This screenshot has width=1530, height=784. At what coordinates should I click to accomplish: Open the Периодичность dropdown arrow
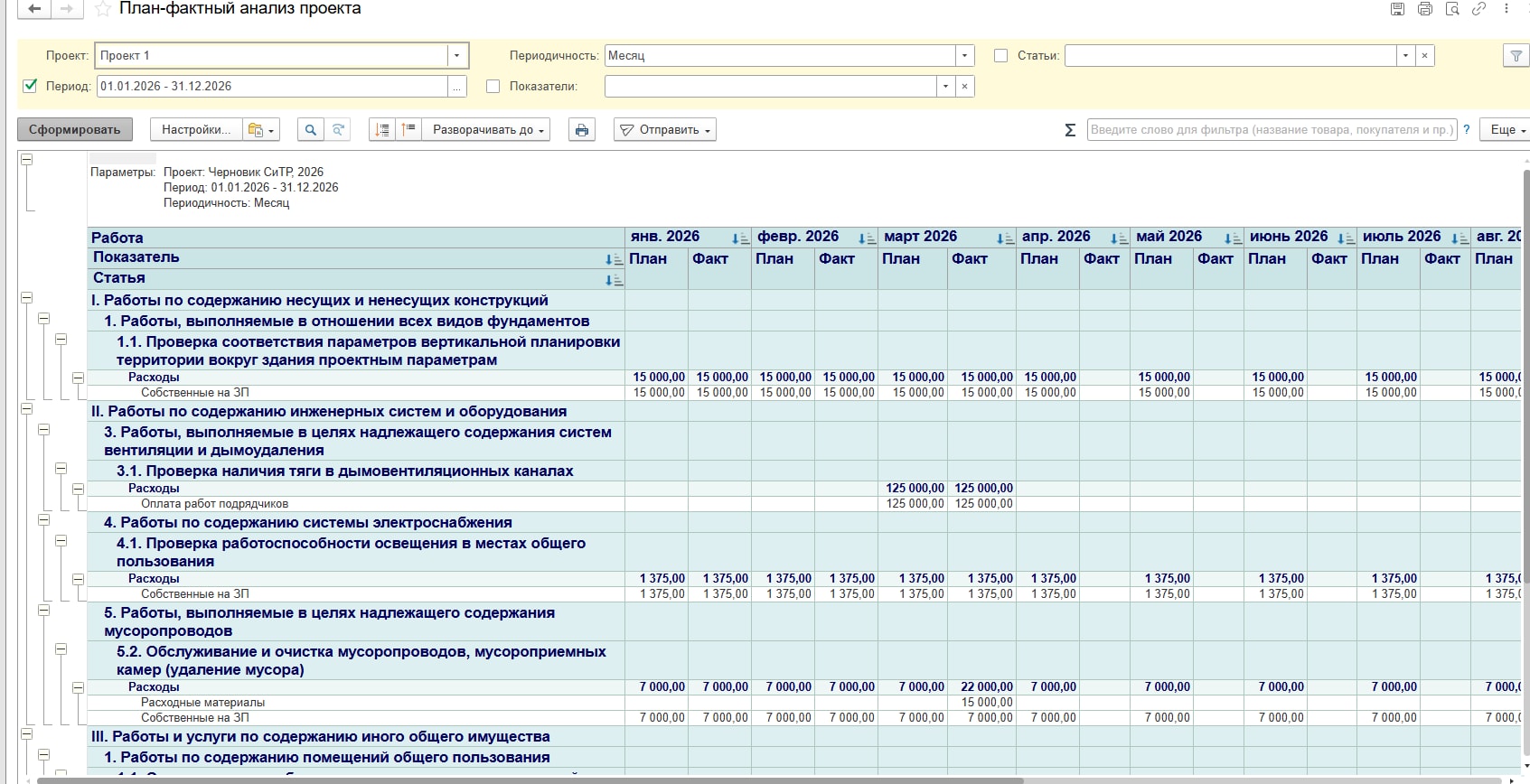[x=965, y=56]
